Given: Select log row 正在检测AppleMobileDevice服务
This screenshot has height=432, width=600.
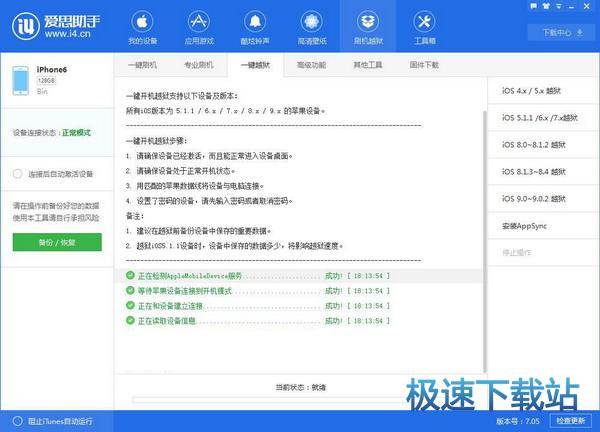Looking at the screenshot, I should pyautogui.click(x=298, y=276).
